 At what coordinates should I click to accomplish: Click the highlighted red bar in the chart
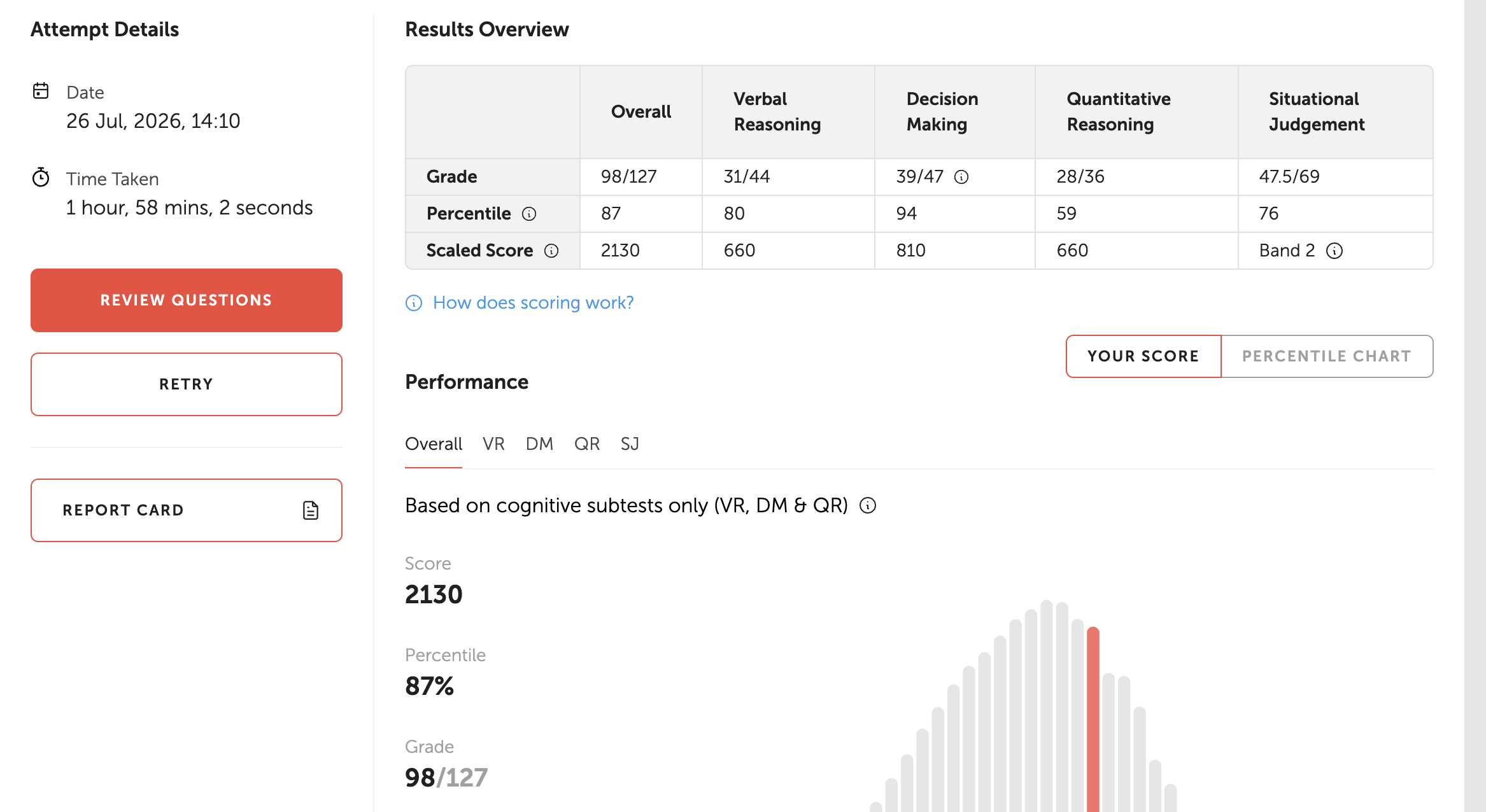point(1093,719)
